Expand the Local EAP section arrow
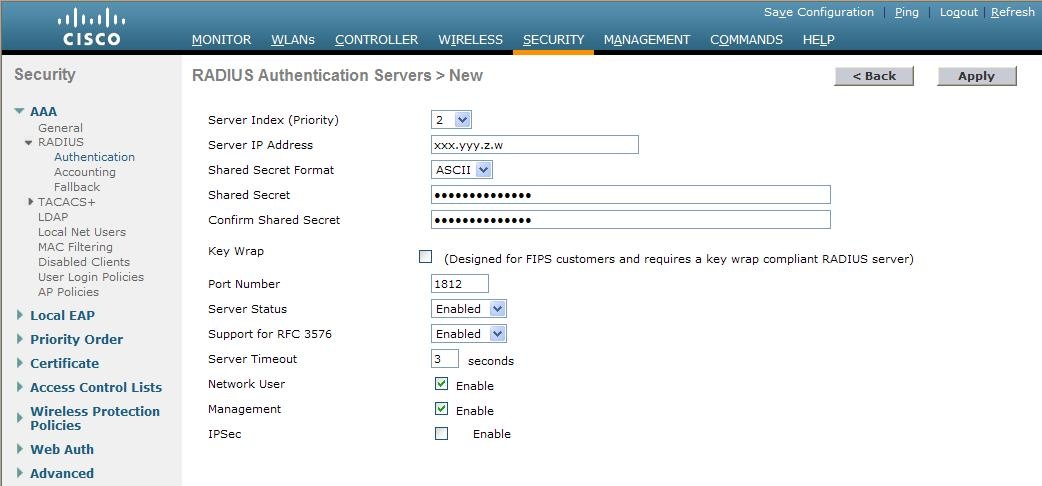 pos(20,315)
